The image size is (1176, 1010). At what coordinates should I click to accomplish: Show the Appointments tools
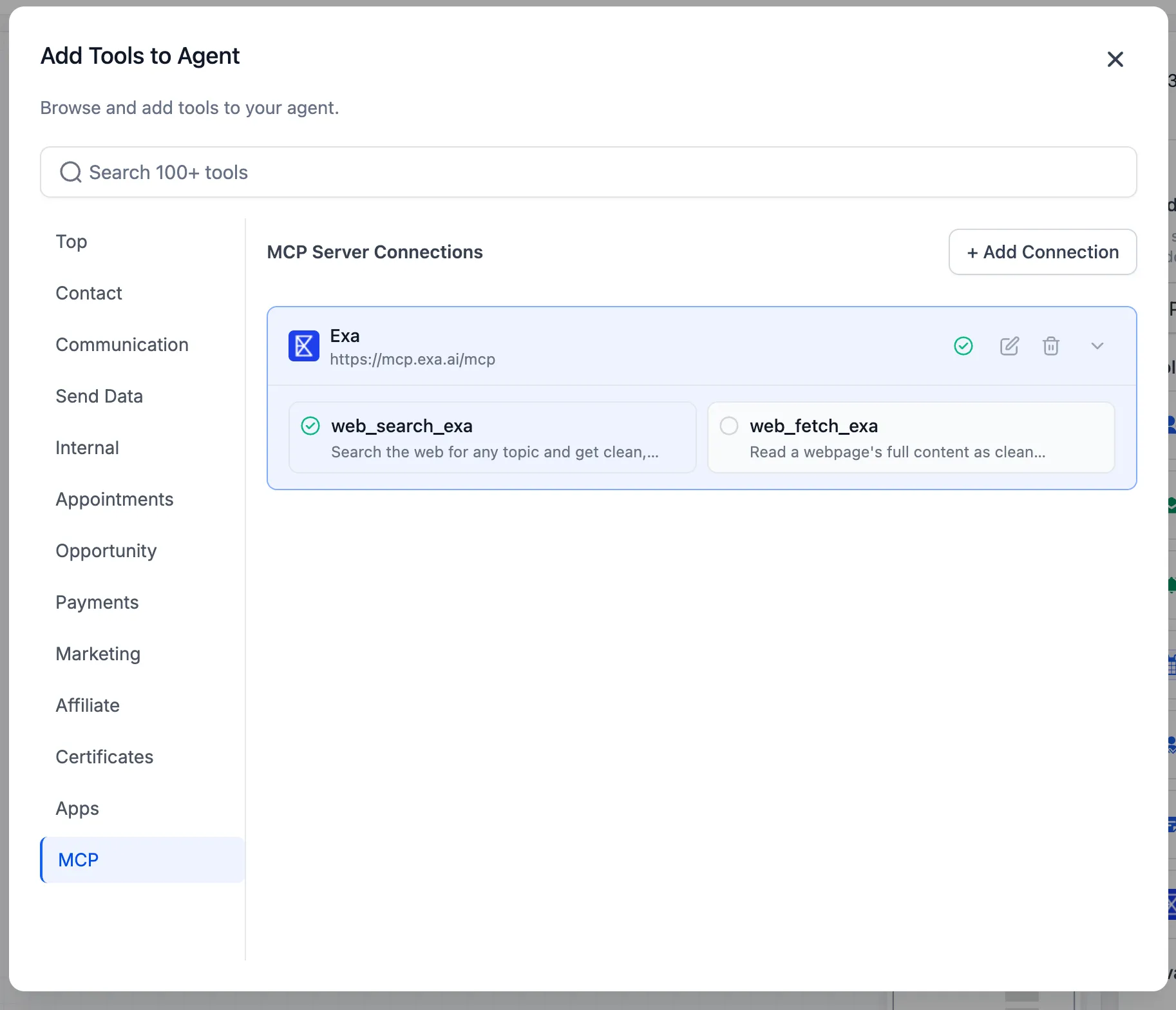115,499
